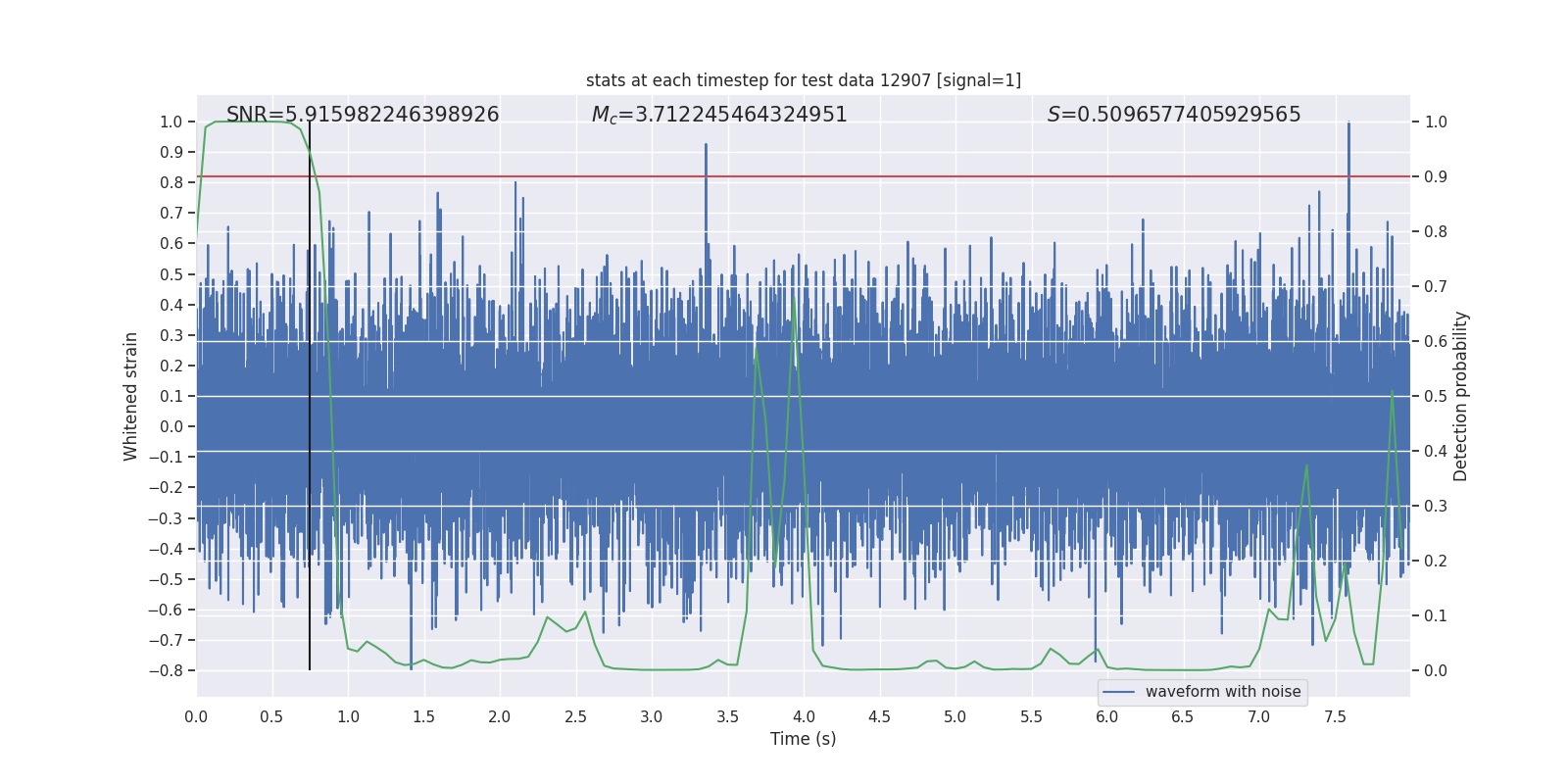Click the plot title mentioning test data 12907

[x=803, y=80]
